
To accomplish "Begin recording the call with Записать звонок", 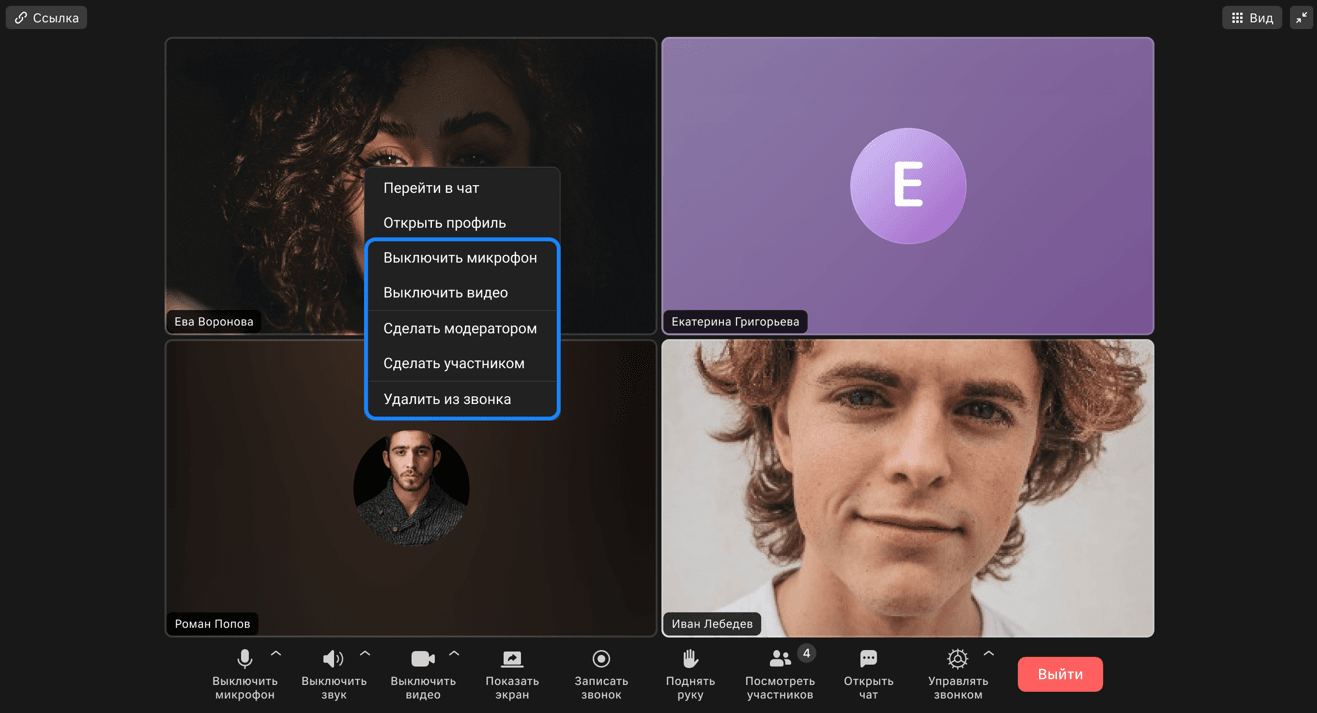I will coord(600,672).
